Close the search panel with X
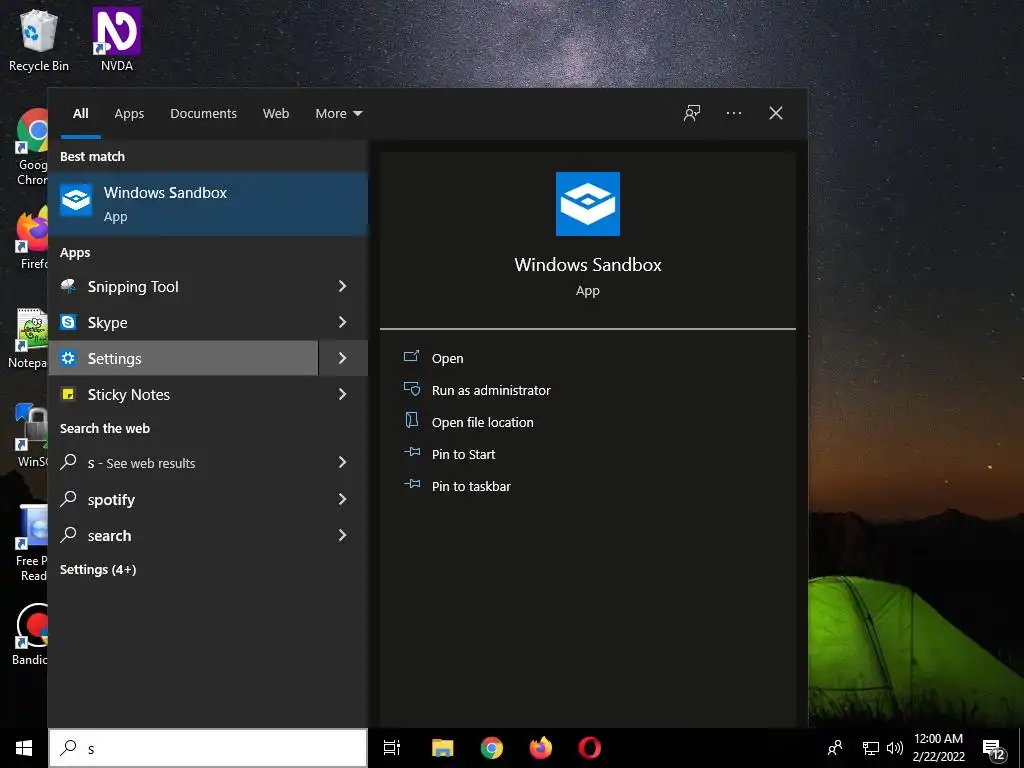This screenshot has height=768, width=1024. [776, 113]
